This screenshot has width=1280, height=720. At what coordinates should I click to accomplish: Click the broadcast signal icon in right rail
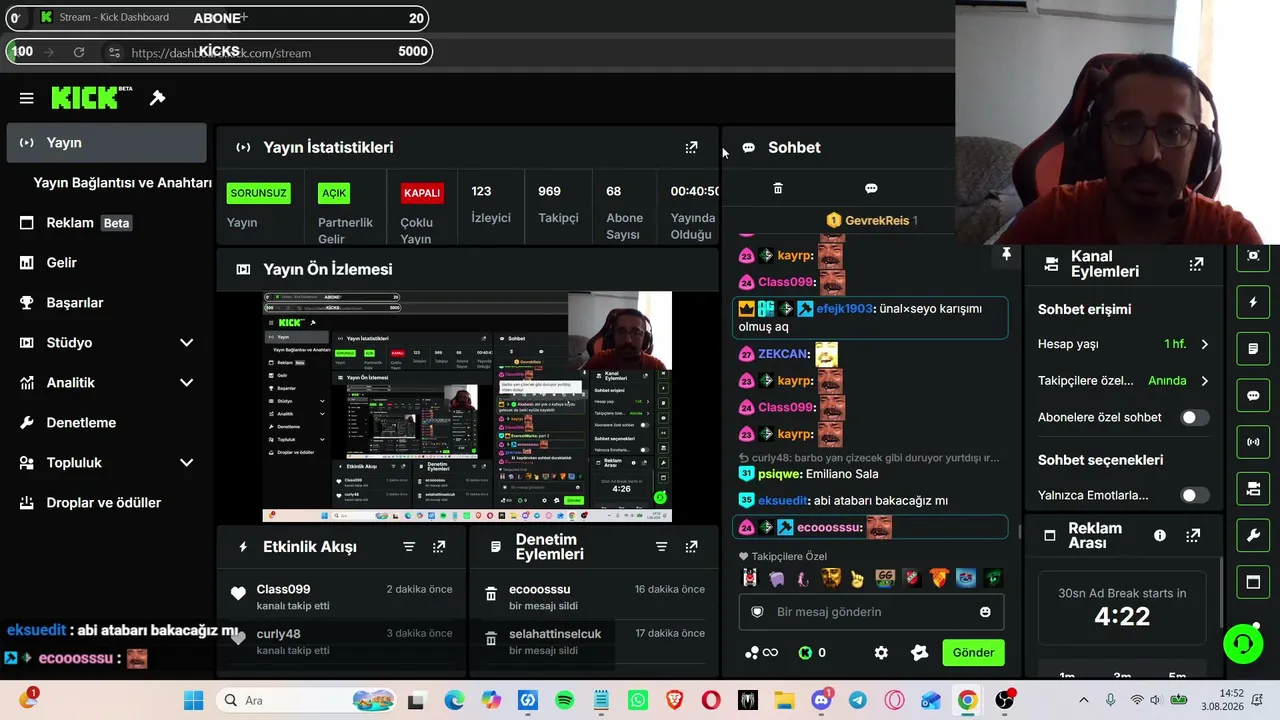coord(1253,442)
